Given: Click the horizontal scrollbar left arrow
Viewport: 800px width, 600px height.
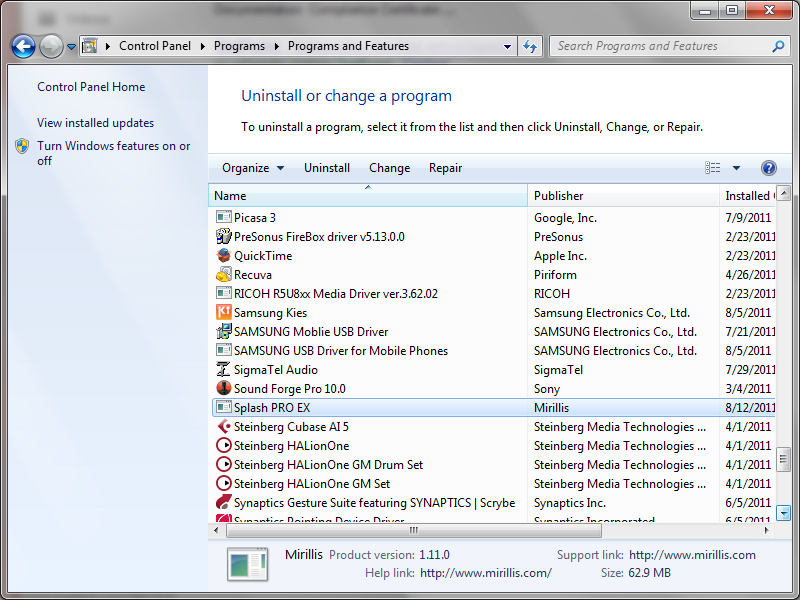Looking at the screenshot, I should [x=216, y=531].
